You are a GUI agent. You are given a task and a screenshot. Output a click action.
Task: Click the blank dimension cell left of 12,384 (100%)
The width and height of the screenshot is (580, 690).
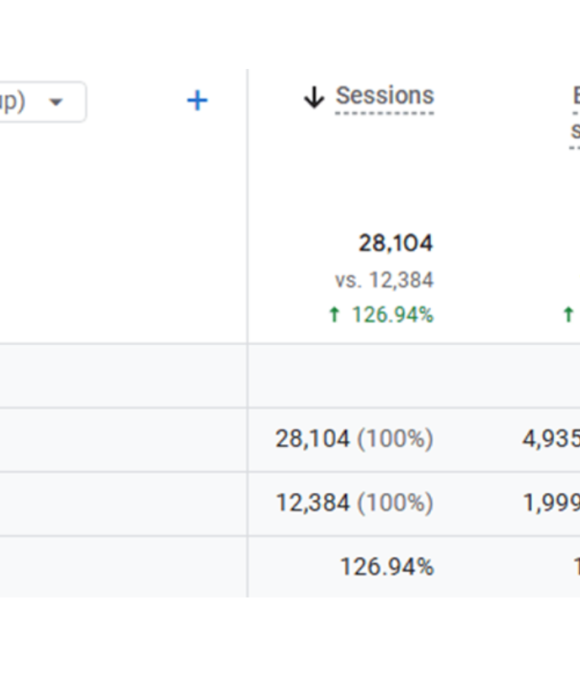click(x=124, y=504)
